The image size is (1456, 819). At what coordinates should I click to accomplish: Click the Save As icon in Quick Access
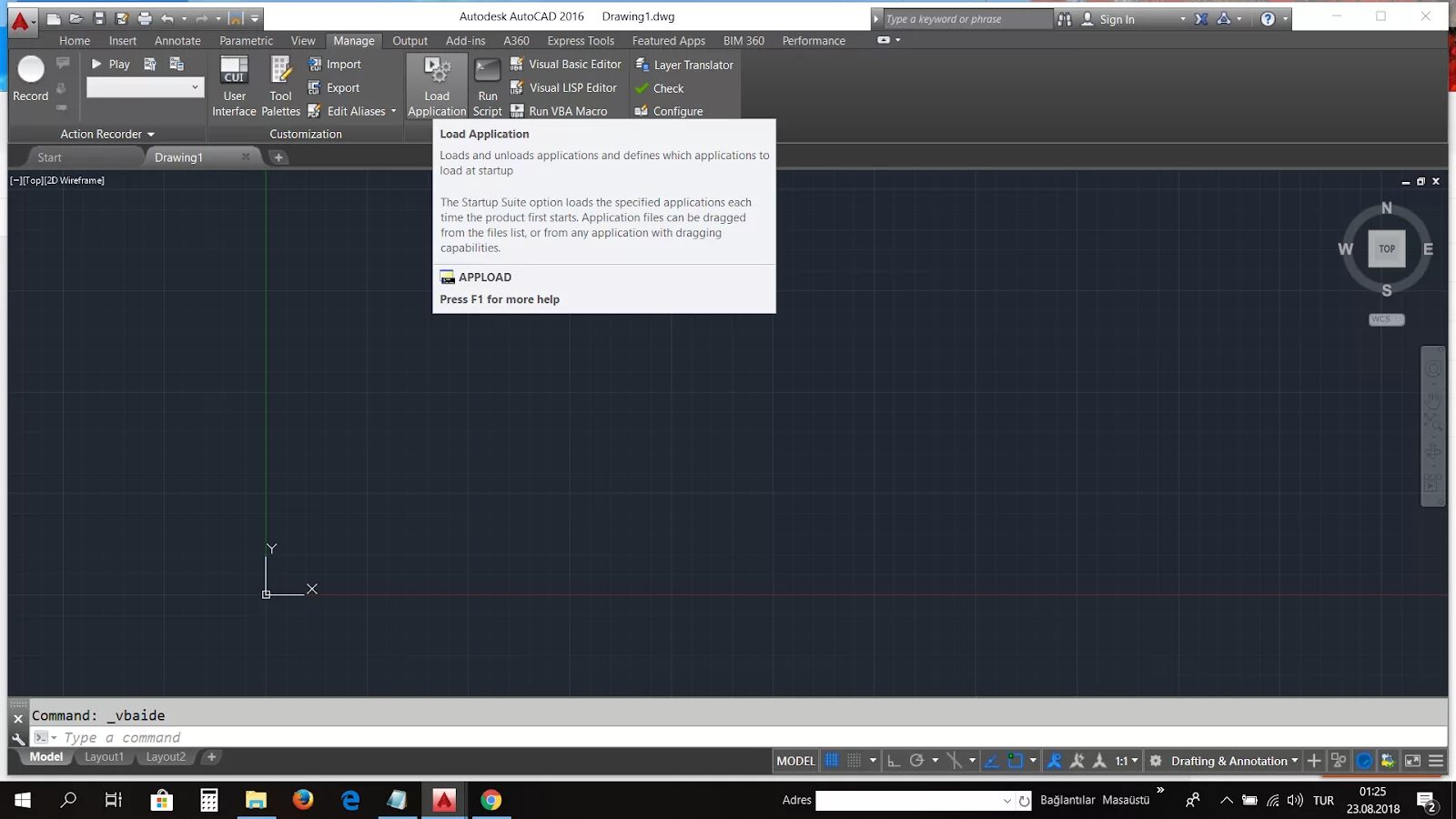122,18
